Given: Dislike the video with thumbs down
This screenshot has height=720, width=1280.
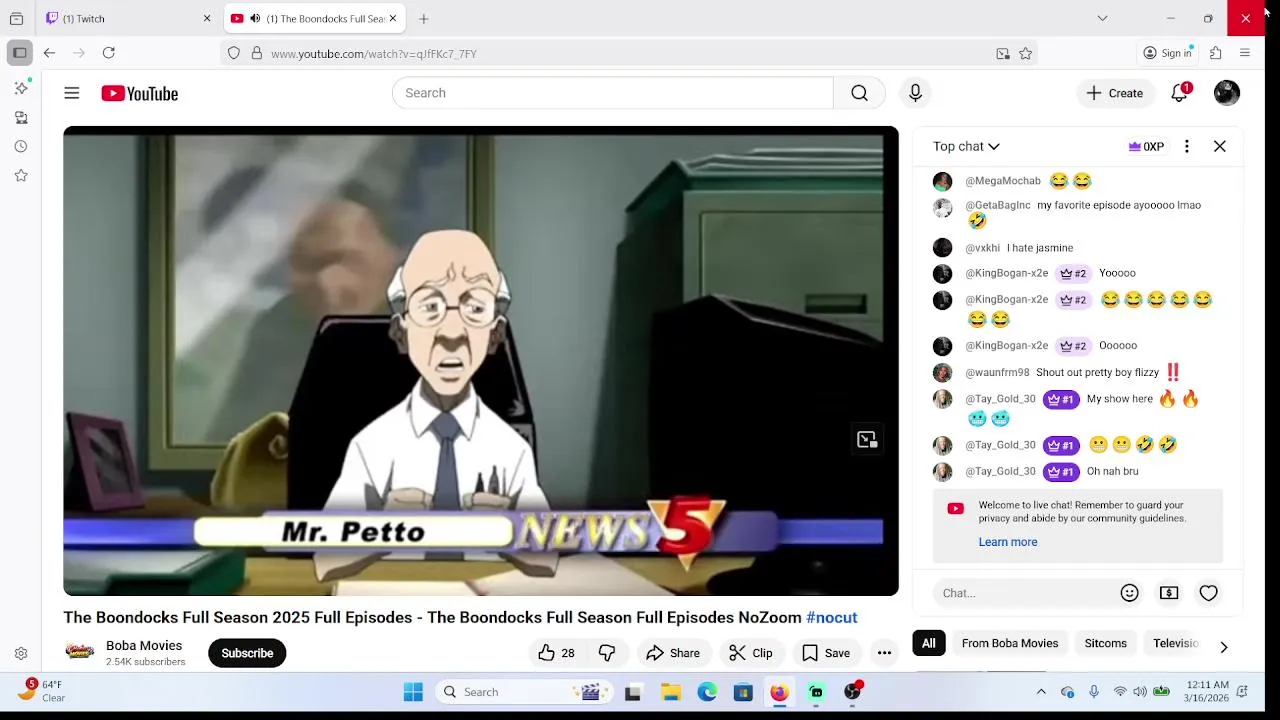Looking at the screenshot, I should tap(607, 653).
